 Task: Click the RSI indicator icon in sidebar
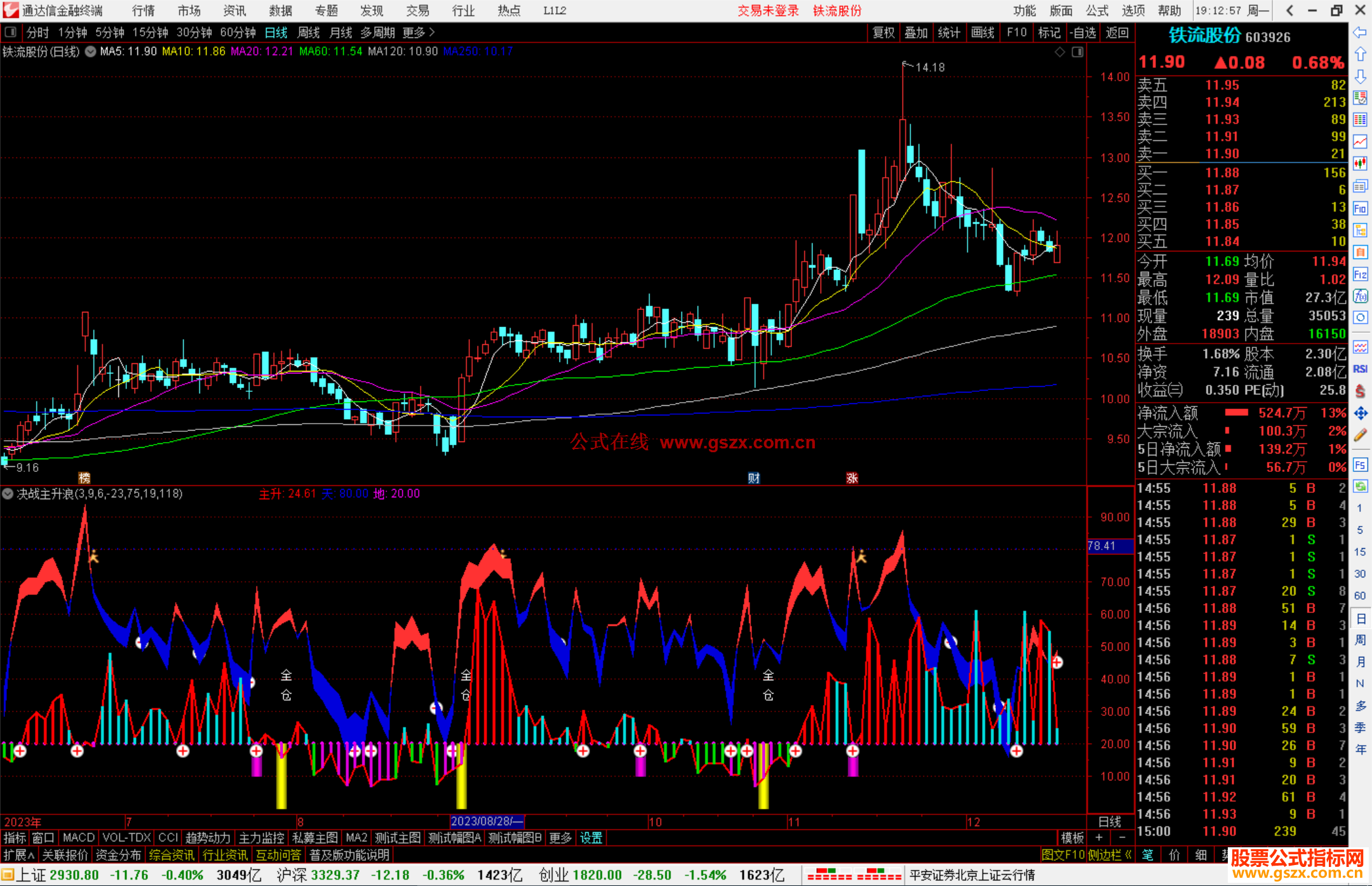[1360, 369]
